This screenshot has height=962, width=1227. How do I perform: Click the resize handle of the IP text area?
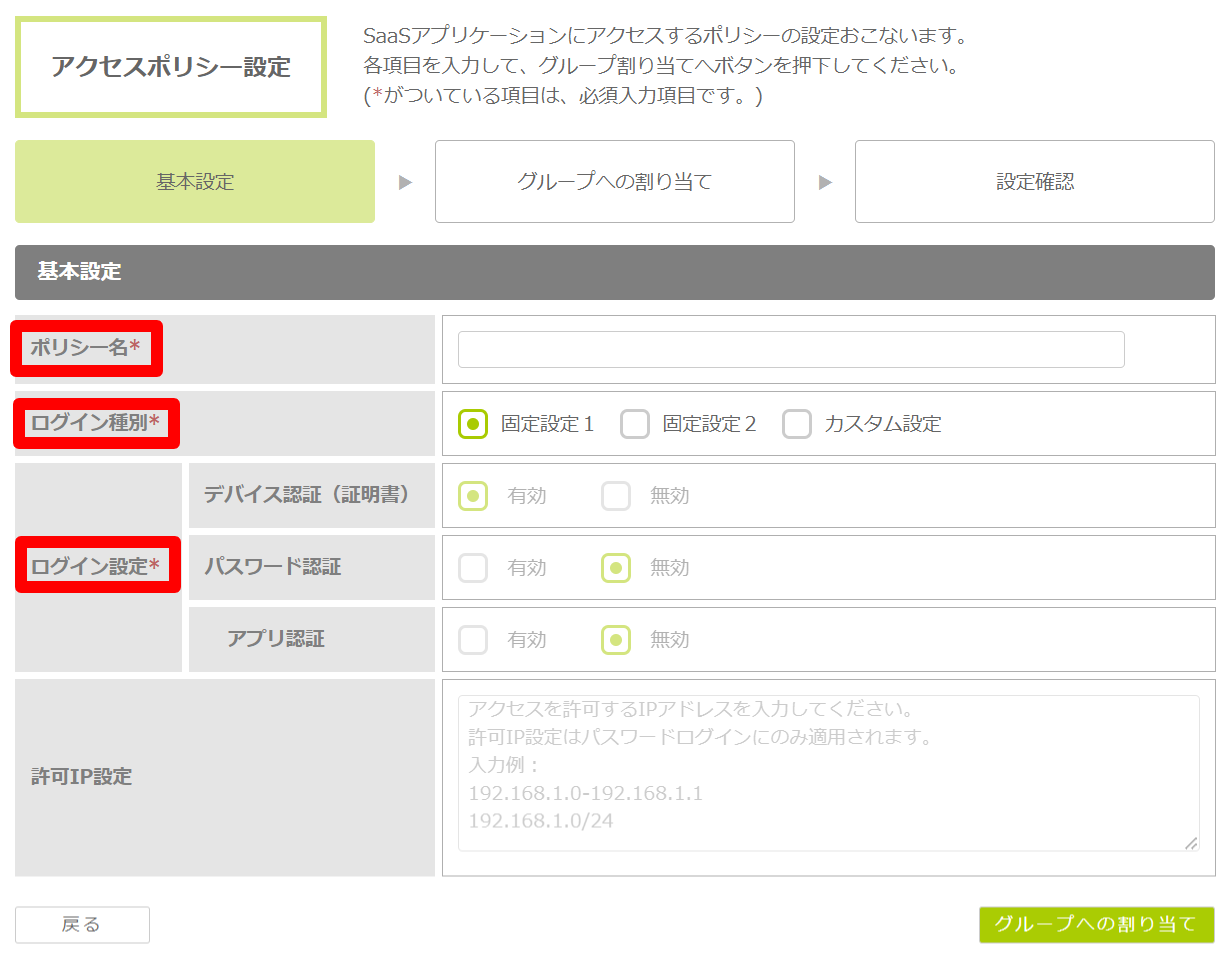(x=1191, y=843)
